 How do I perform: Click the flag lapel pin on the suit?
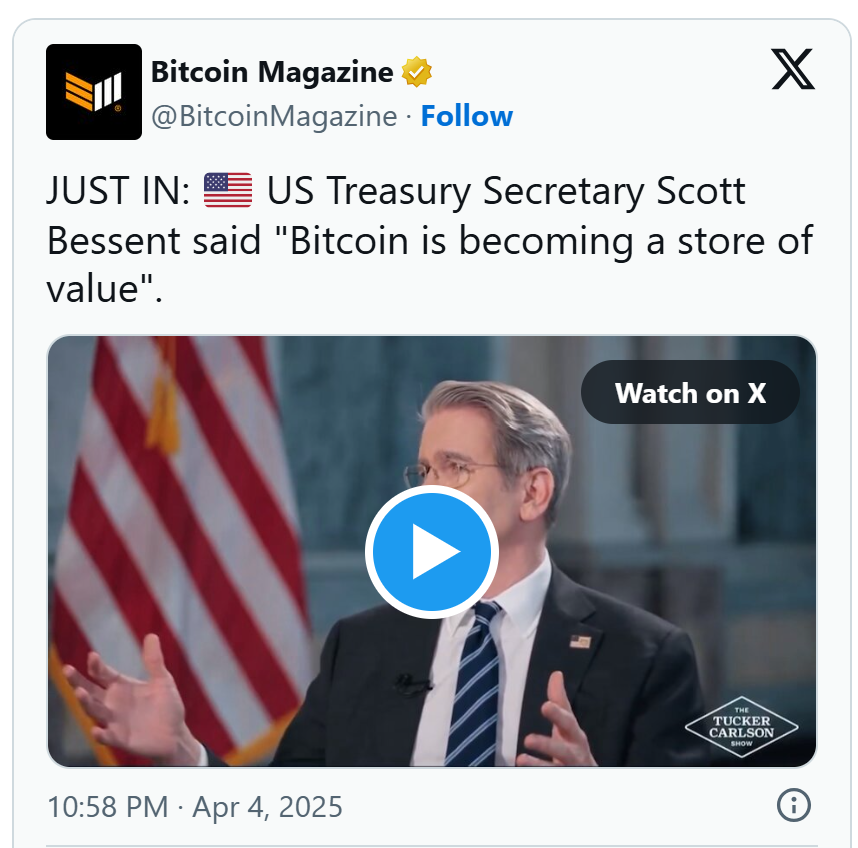581,642
